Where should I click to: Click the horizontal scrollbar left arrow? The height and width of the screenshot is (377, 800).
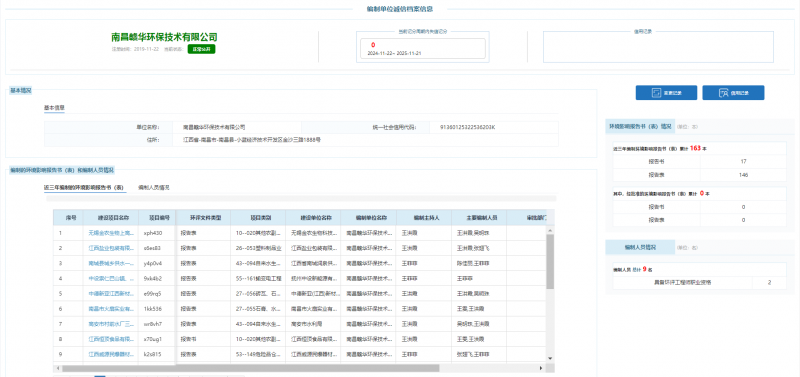click(58, 368)
